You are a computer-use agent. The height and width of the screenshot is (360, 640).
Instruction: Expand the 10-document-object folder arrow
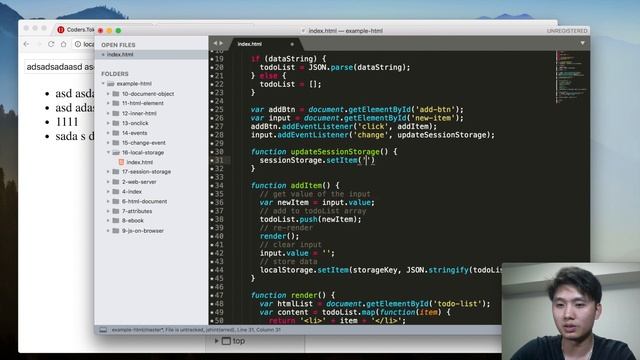coord(108,93)
